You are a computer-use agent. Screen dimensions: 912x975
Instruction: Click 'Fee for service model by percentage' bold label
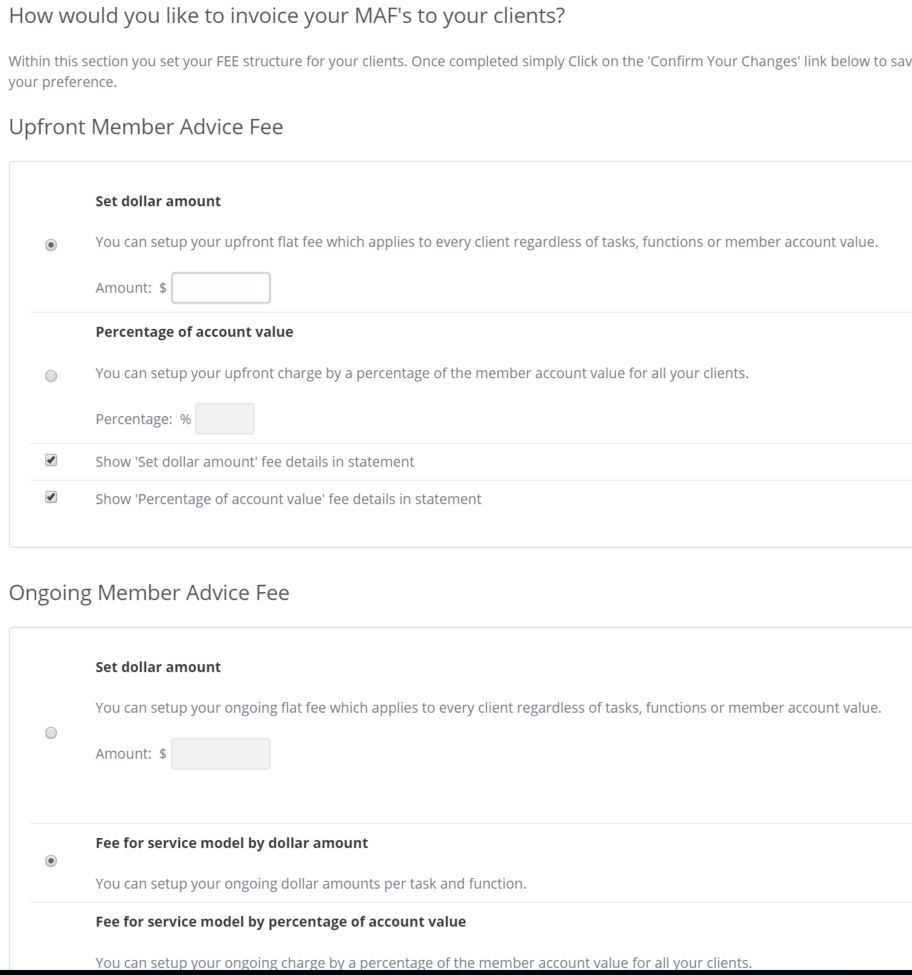[x=280, y=921]
